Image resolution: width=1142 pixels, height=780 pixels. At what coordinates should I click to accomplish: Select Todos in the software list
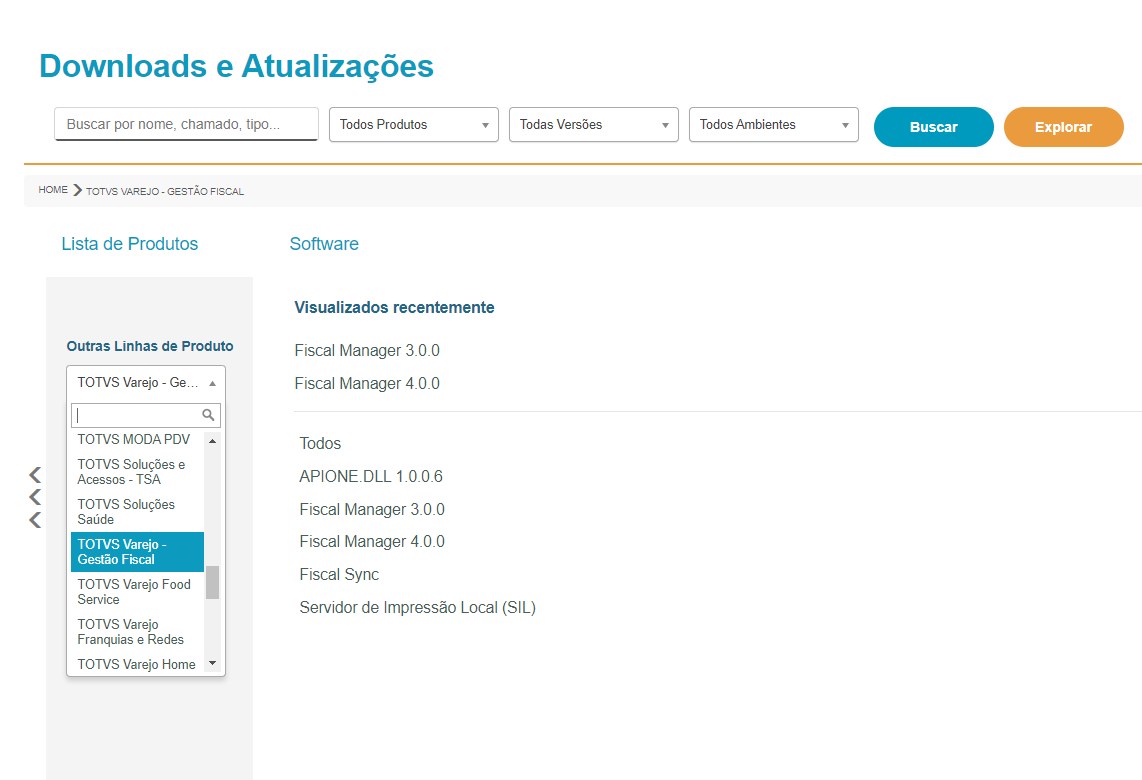320,444
